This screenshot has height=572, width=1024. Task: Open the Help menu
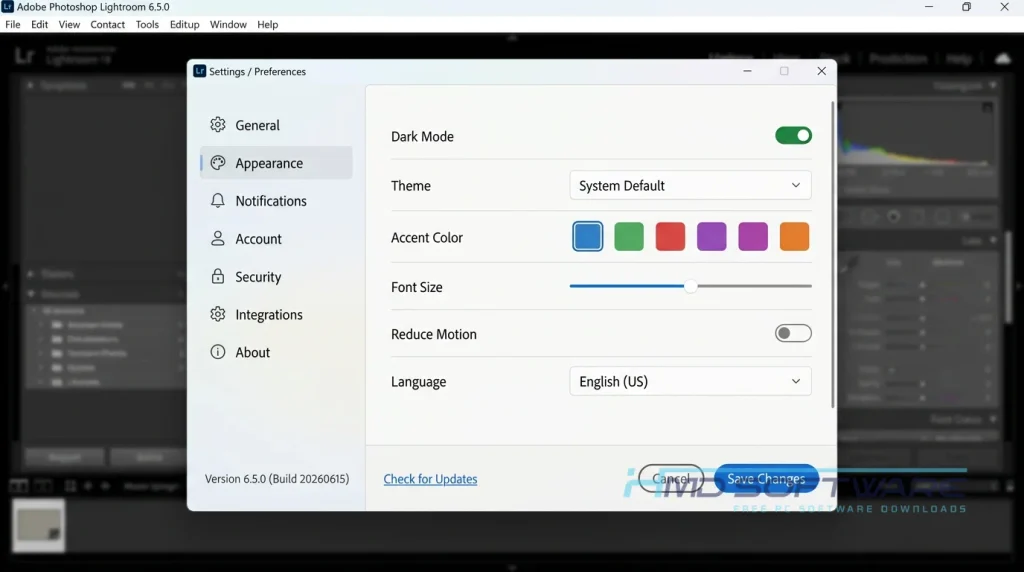267,24
